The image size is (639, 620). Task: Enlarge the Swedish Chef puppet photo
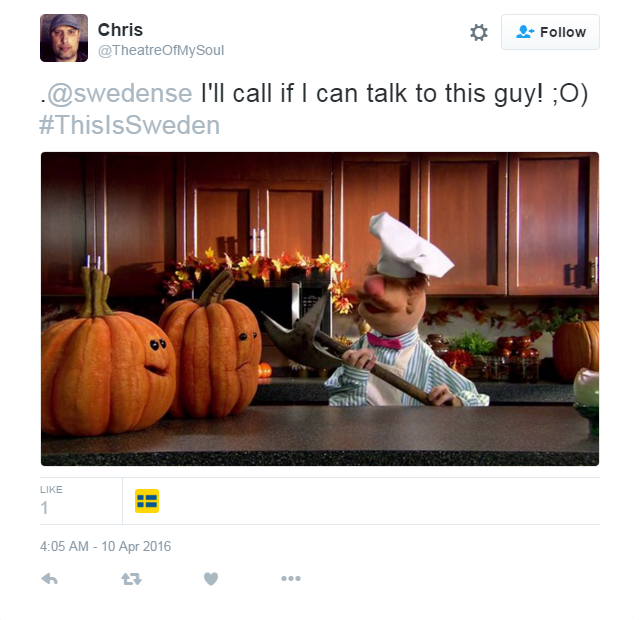pyautogui.click(x=320, y=309)
